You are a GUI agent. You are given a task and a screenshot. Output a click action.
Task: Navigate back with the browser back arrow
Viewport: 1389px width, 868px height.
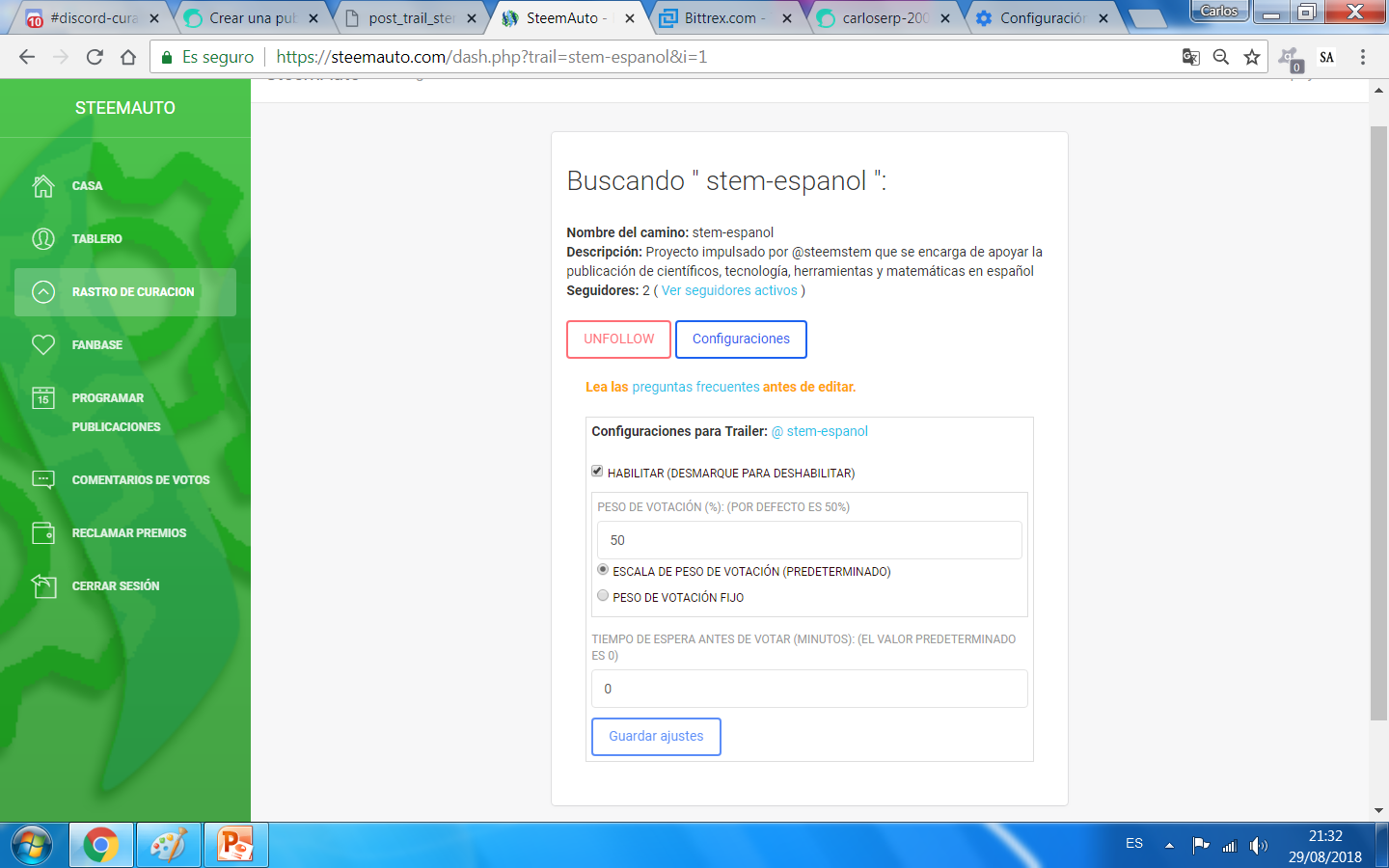27,57
